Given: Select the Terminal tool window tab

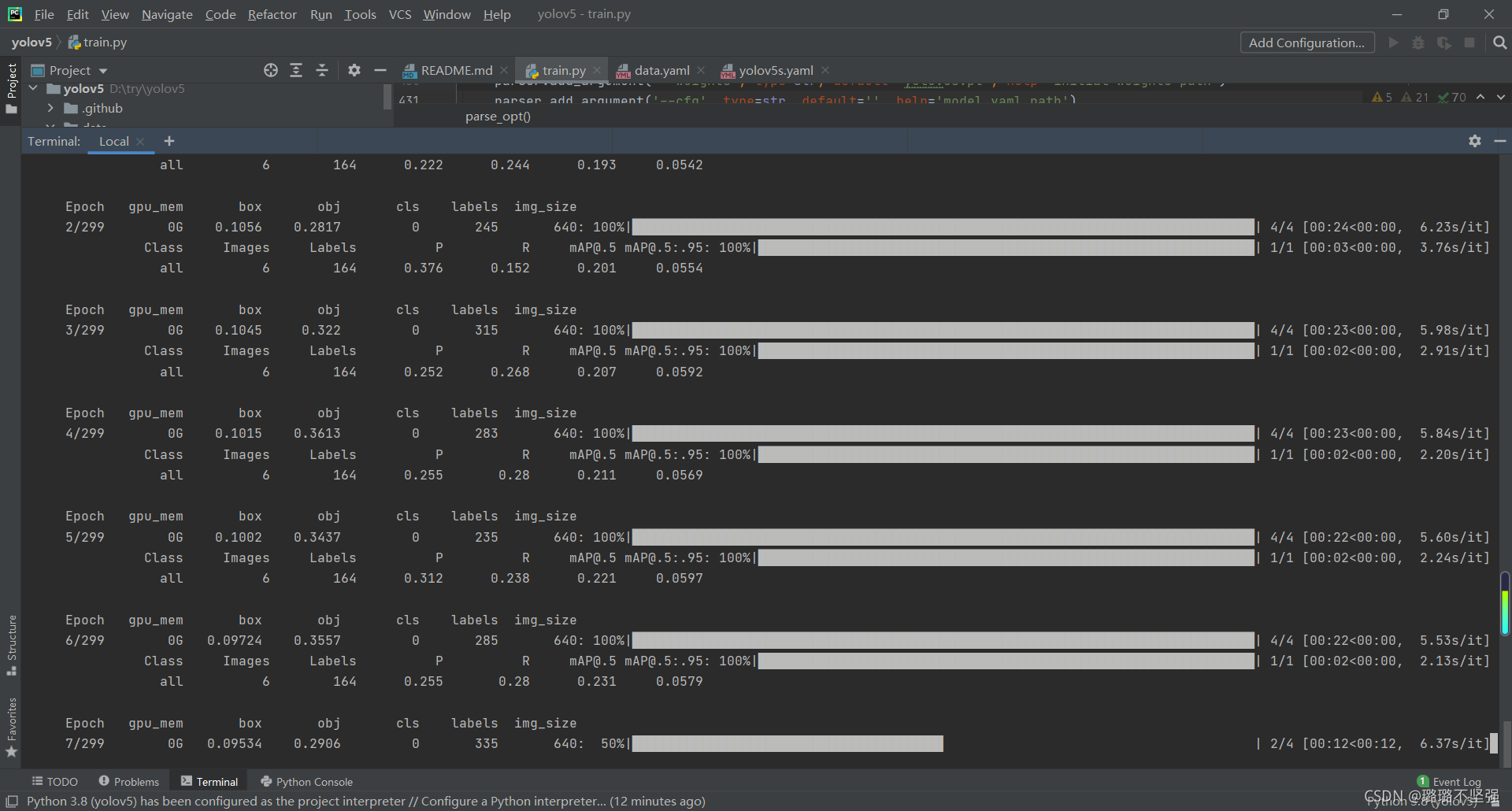Looking at the screenshot, I should [x=209, y=782].
